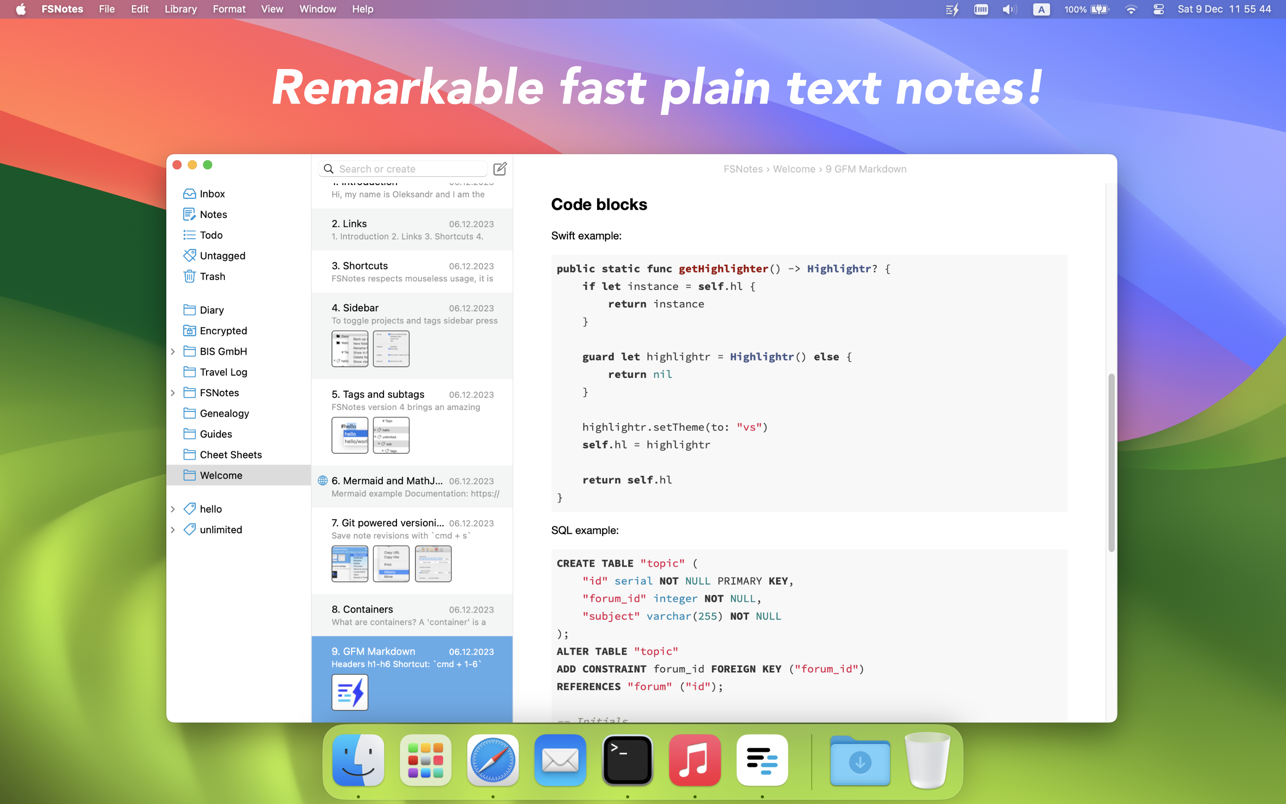Open the second Tags and subtags thumbnail
1286x804 pixels.
[x=391, y=435]
